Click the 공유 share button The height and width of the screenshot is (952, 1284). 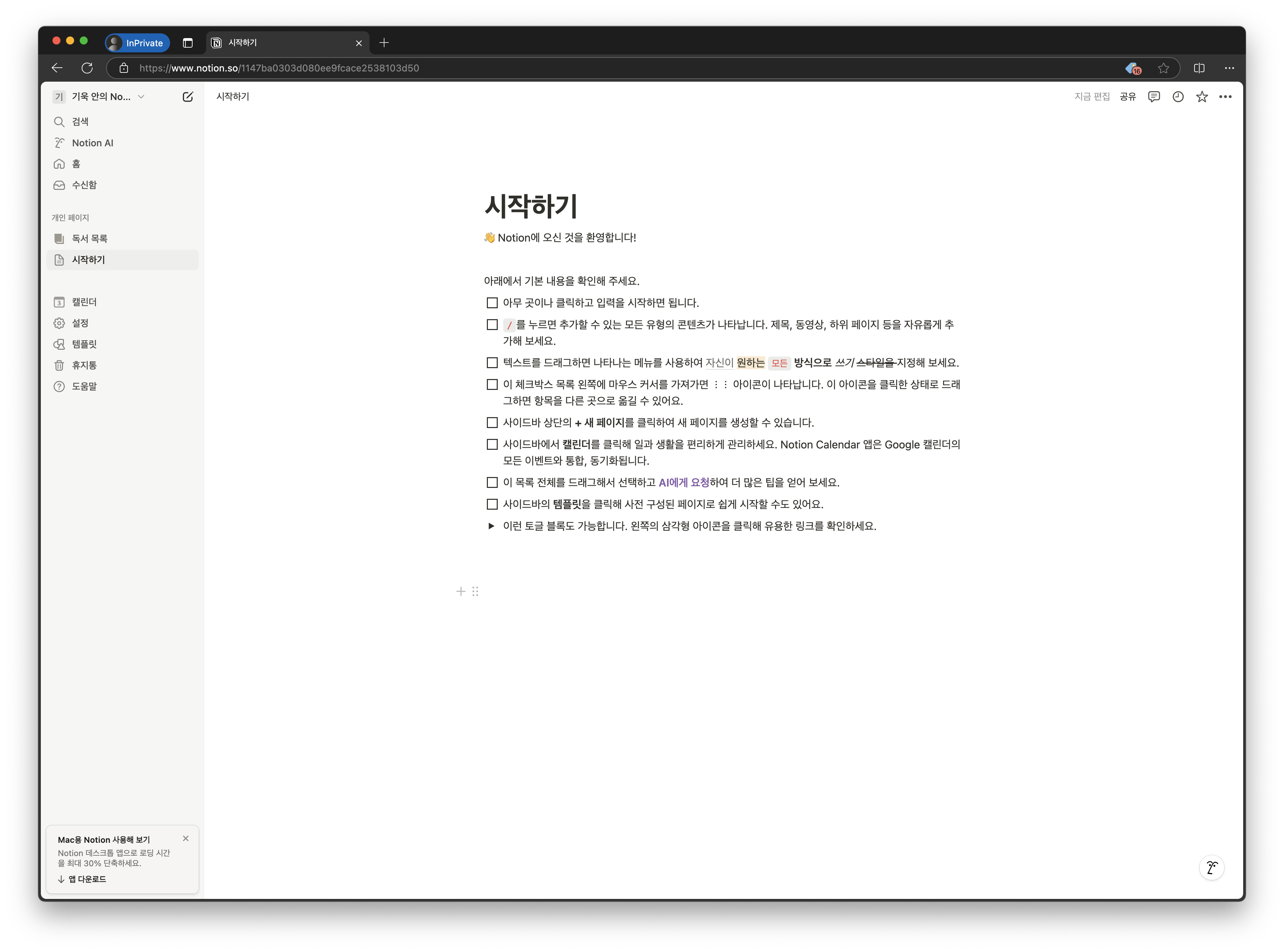coord(1127,97)
